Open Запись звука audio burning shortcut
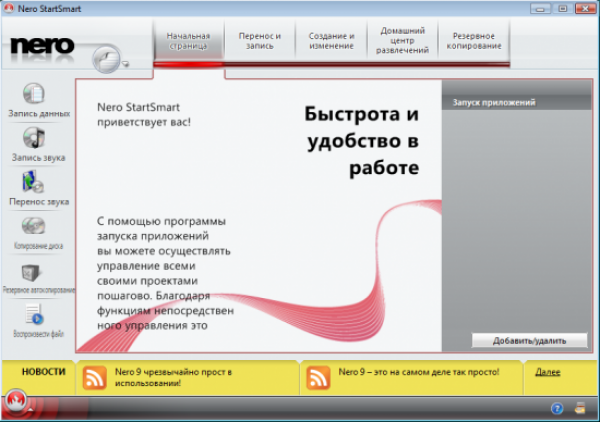 click(33, 138)
